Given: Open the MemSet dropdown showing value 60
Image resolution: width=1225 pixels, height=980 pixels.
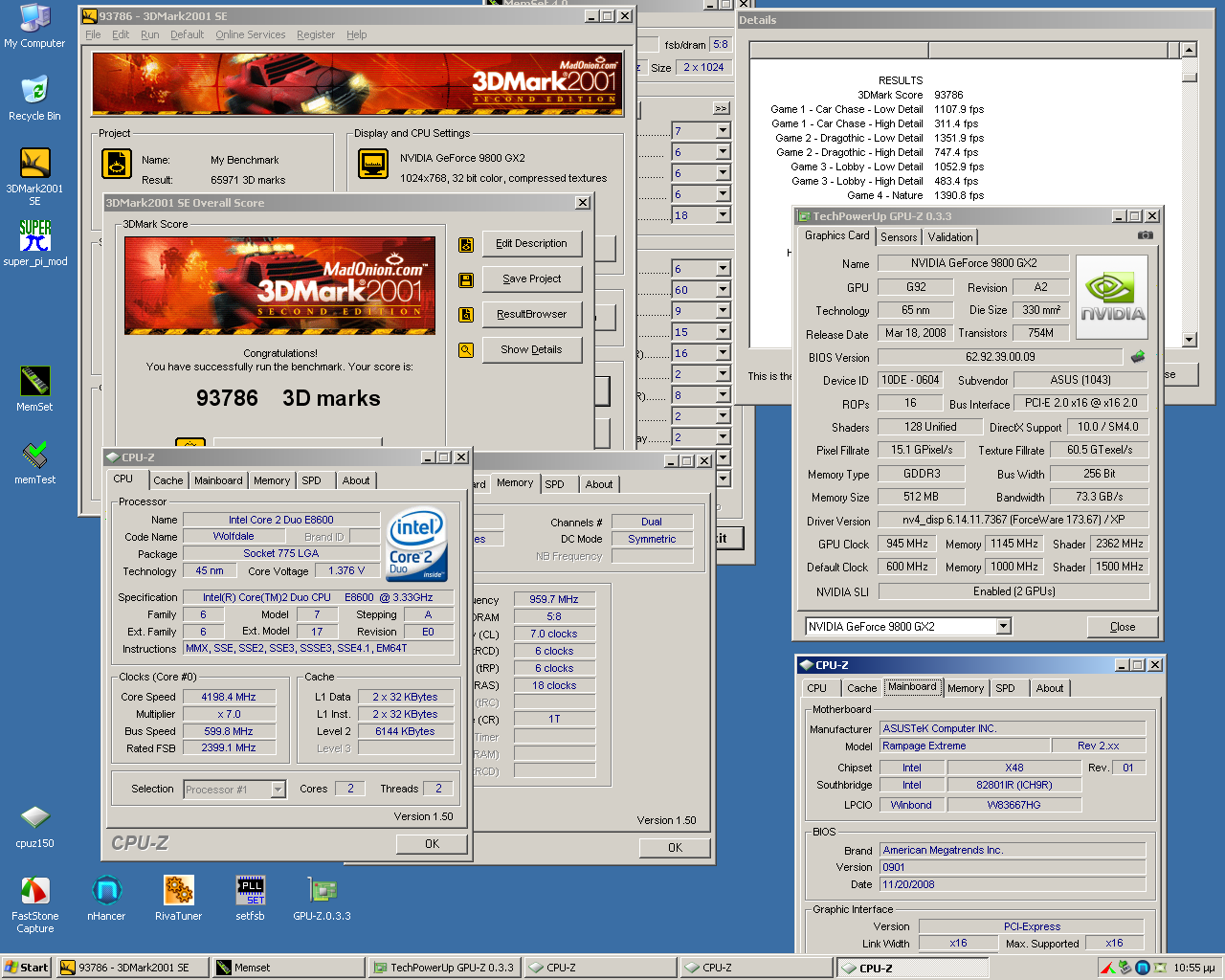Looking at the screenshot, I should [723, 290].
